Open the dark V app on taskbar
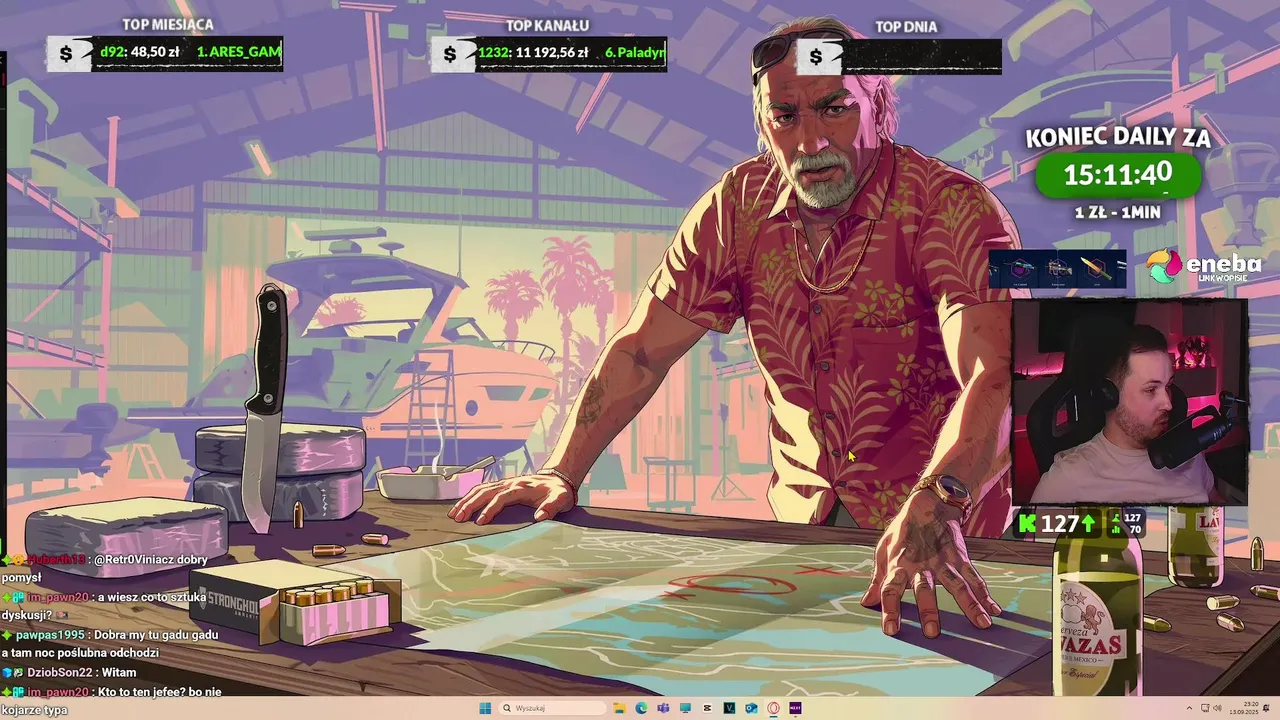This screenshot has width=1280, height=720. click(729, 708)
